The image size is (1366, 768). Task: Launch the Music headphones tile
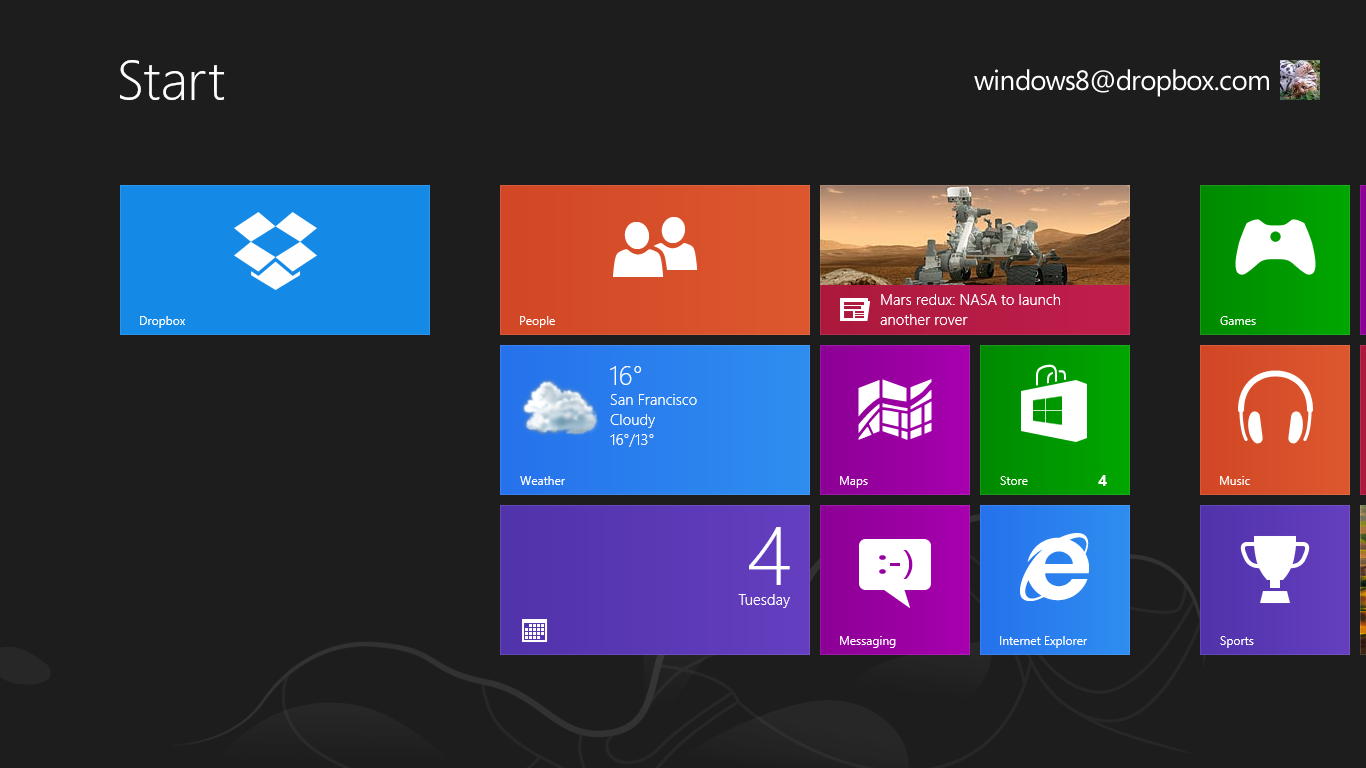1275,420
